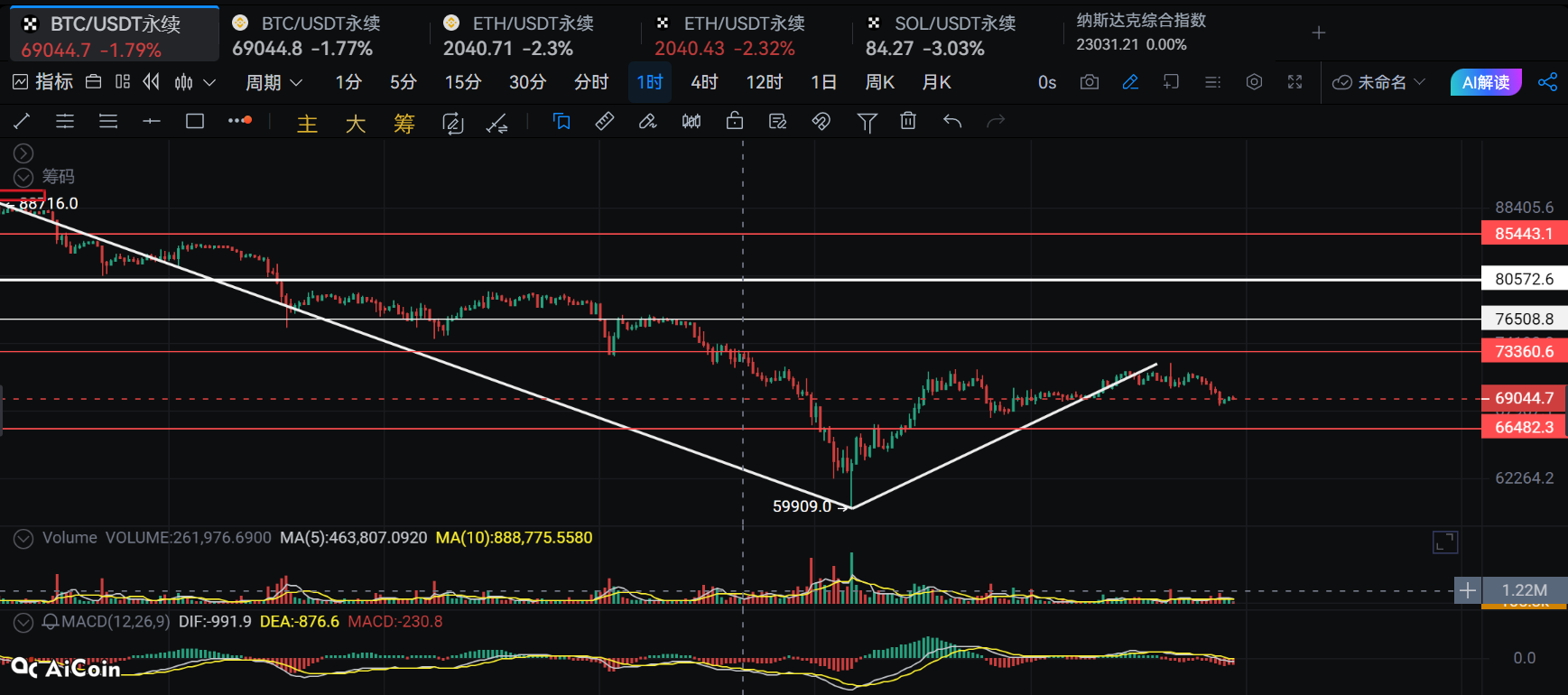1568x695 pixels.
Task: Toggle the magnet snap mode
Action: click(821, 121)
